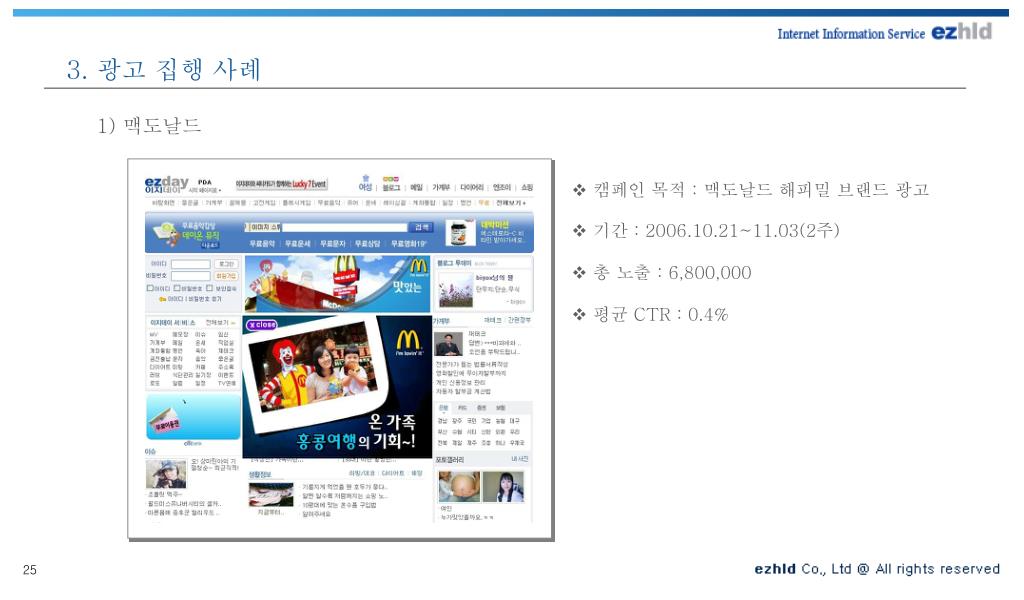Open the 쇼핑 menu item
1024x600 pixels.
pos(527,187)
